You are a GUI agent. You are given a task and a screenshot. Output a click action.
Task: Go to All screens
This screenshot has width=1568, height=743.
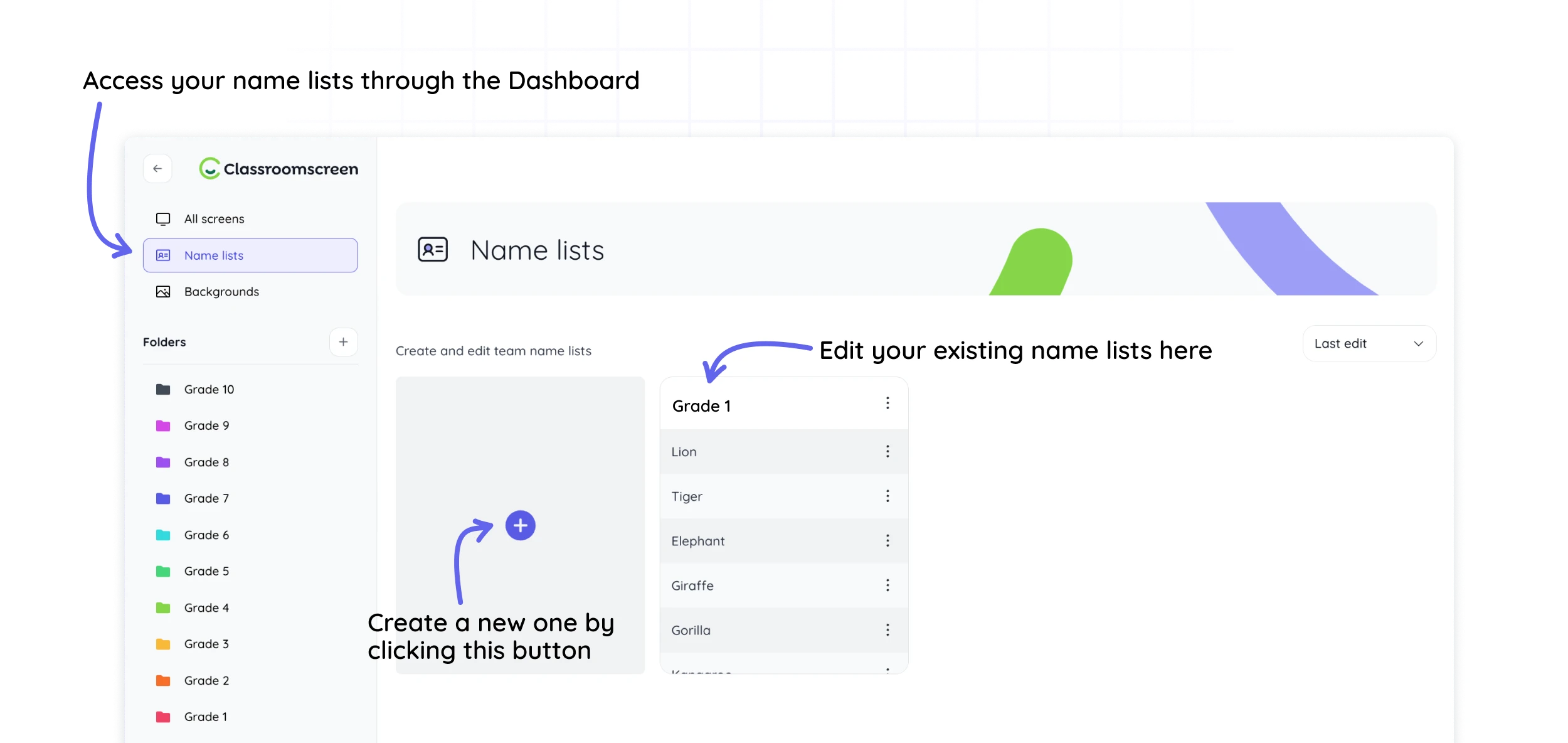214,219
